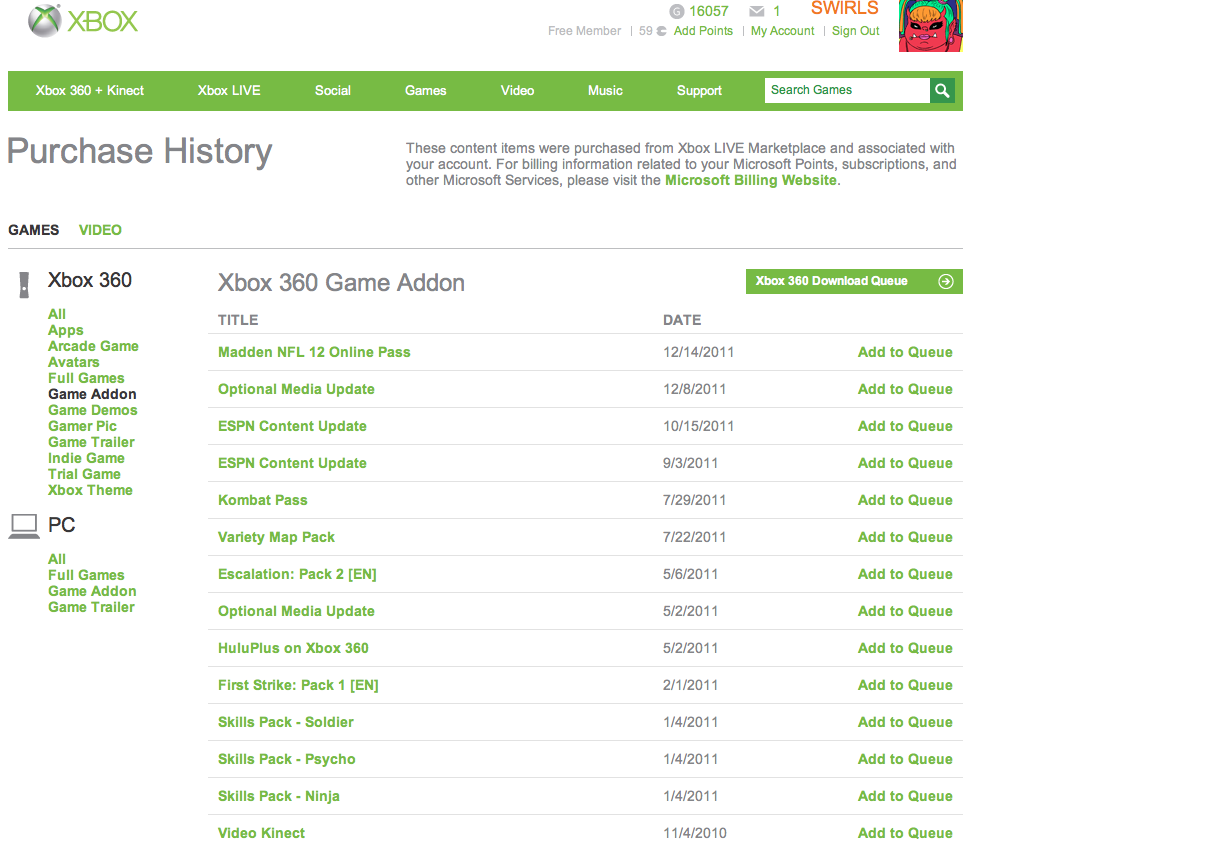
Task: Open Optional Media Update dated 12/8/2011
Action: coord(296,389)
